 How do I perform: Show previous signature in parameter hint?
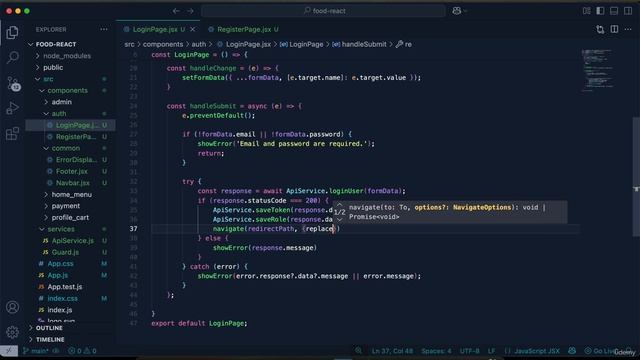tap(340, 204)
